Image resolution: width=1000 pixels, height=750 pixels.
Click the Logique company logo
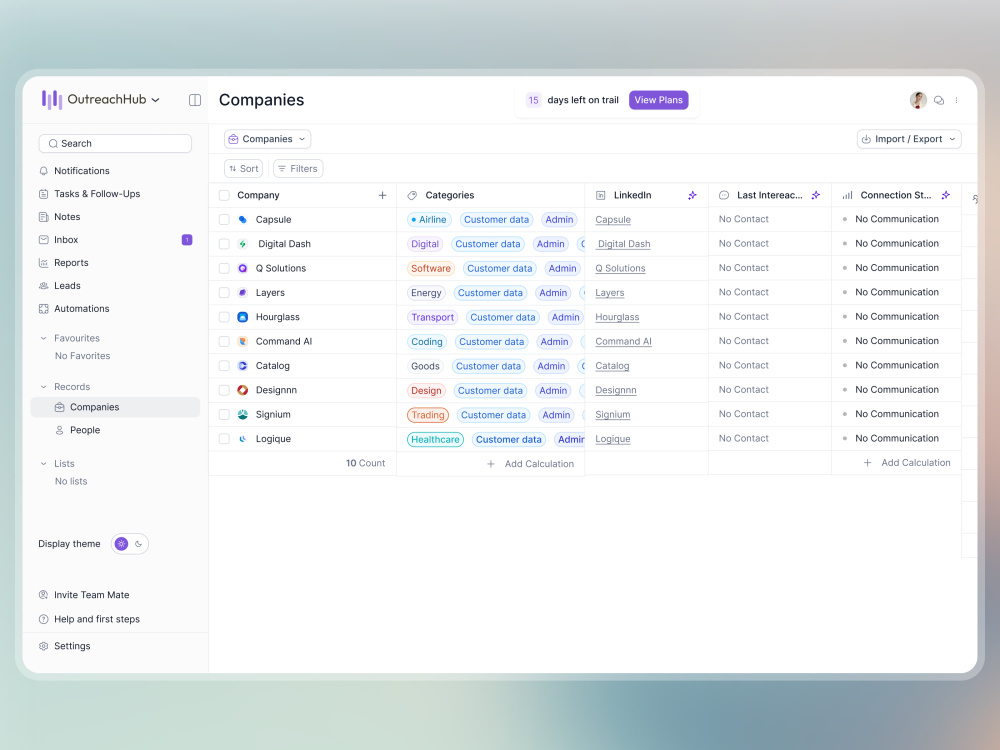(242, 439)
